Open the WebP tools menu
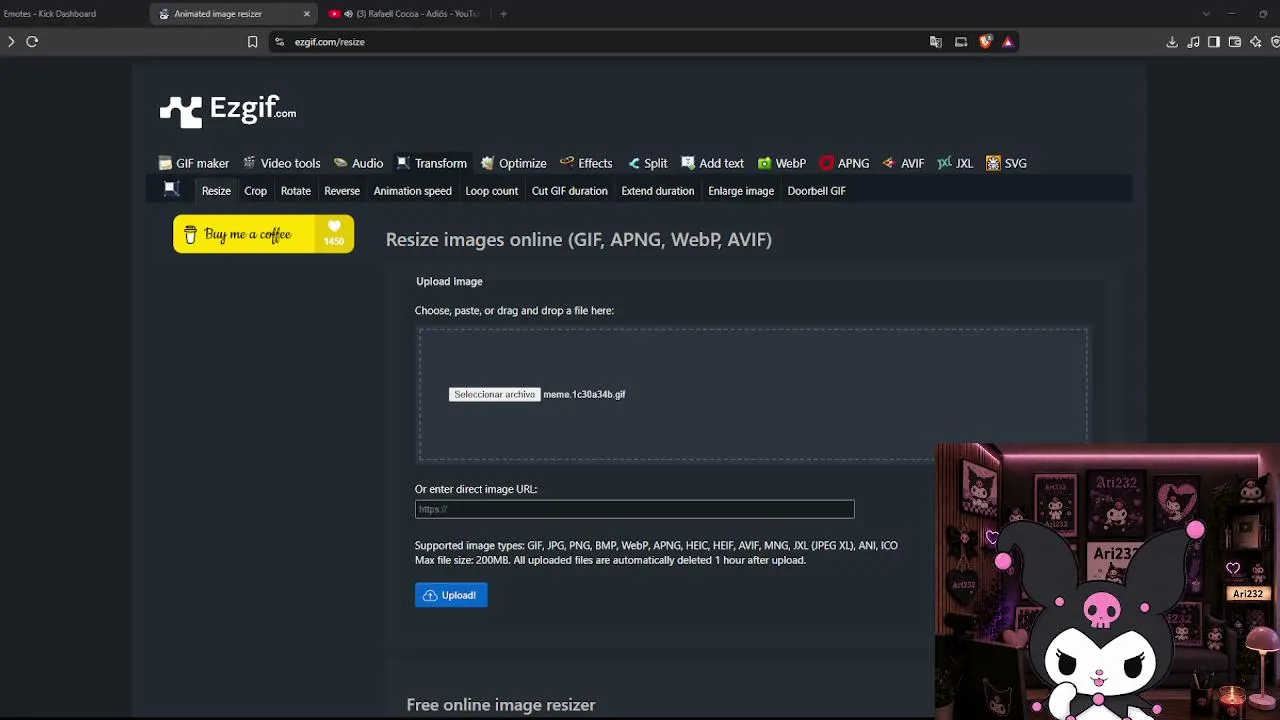 [x=782, y=163]
